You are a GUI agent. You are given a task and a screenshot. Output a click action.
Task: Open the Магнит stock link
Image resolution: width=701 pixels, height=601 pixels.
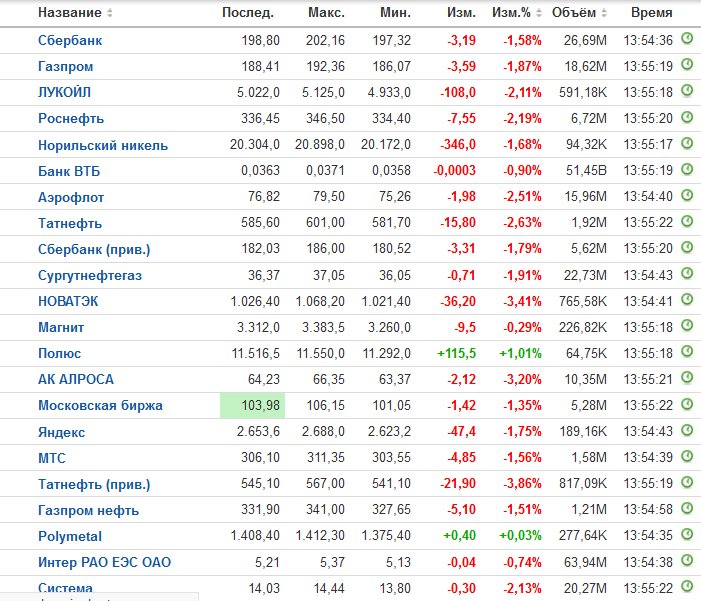coord(61,327)
